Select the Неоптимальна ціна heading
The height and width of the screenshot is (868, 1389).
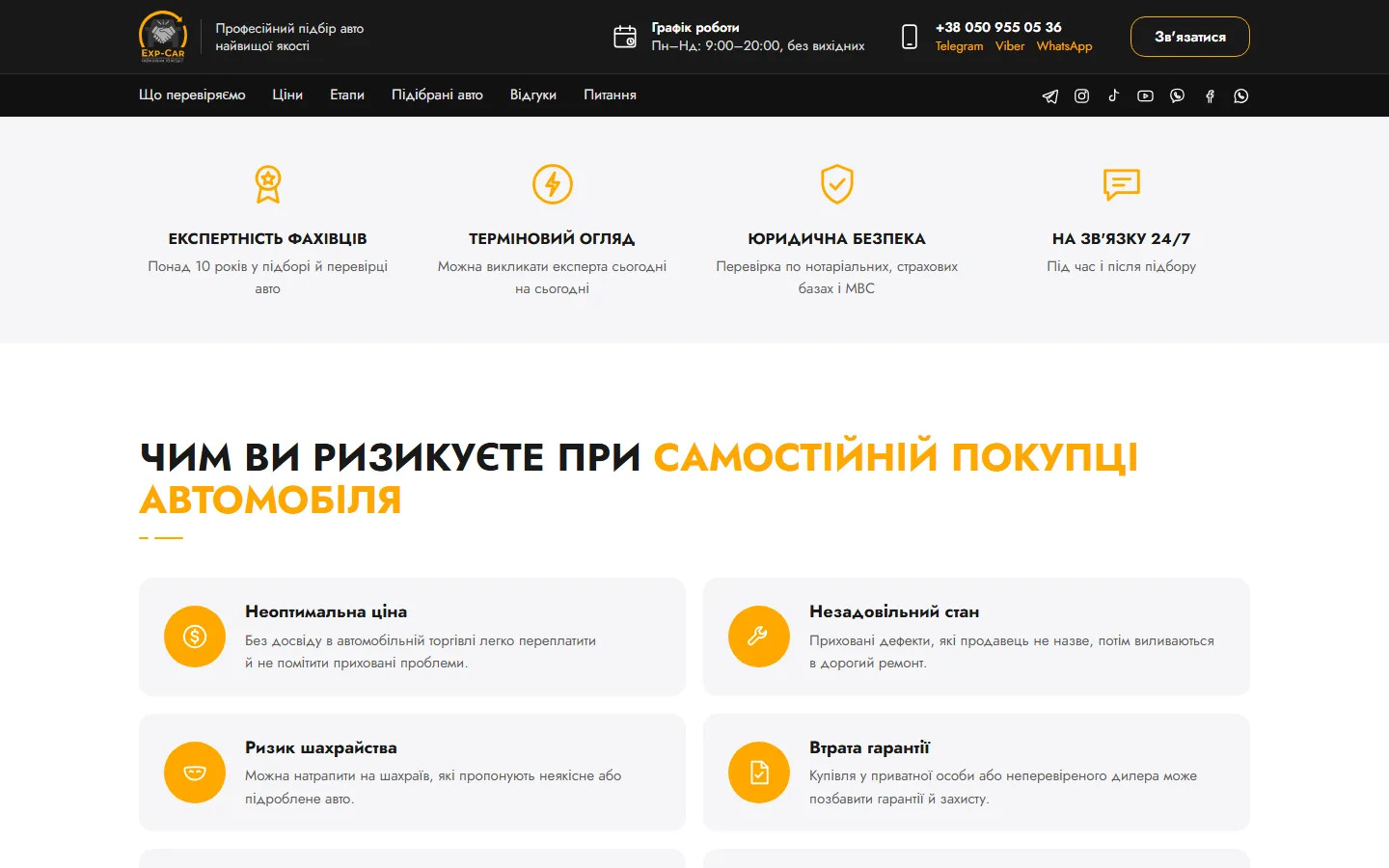point(326,611)
